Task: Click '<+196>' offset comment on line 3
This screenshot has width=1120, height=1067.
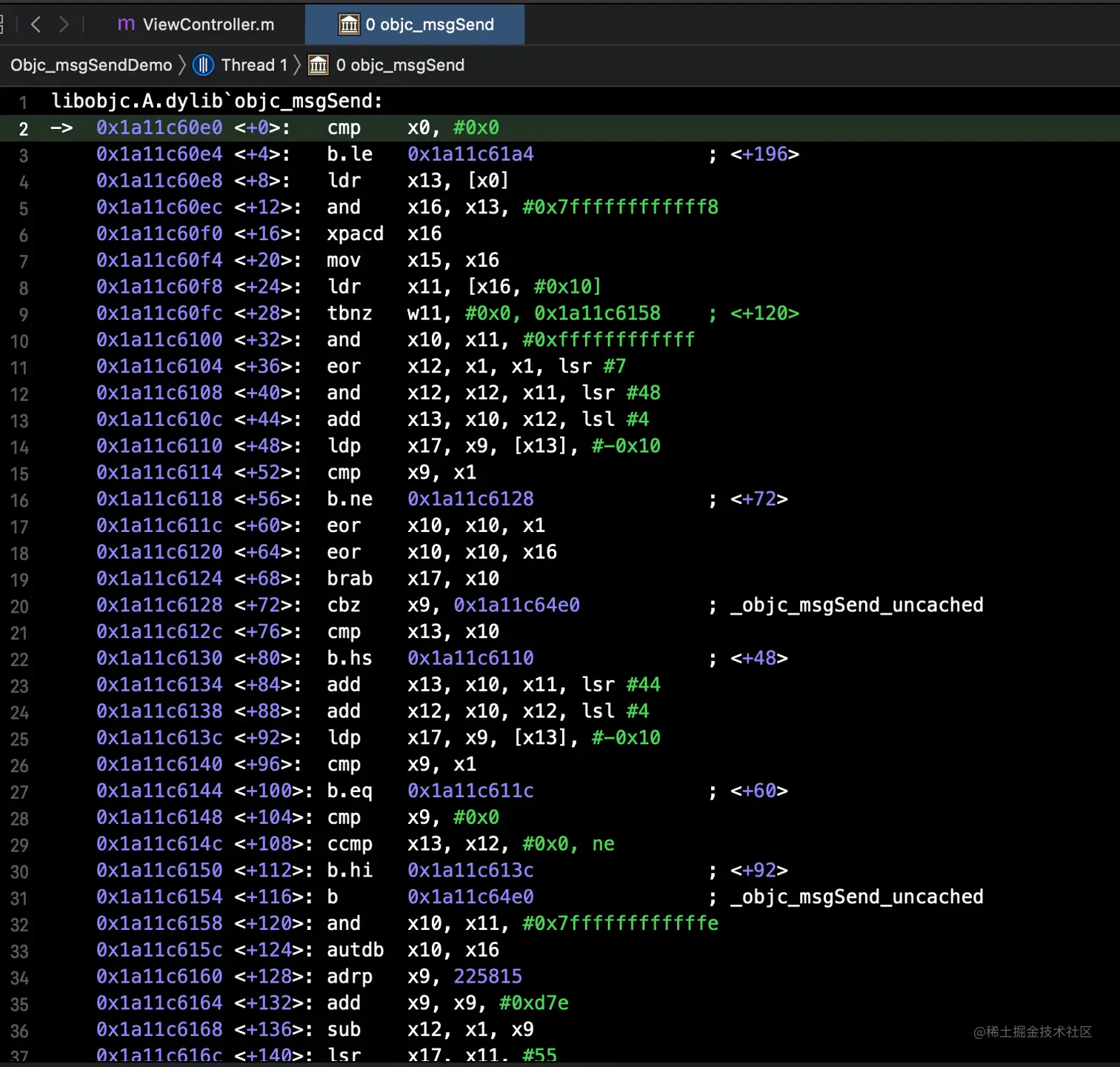Action: pyautogui.click(x=765, y=154)
